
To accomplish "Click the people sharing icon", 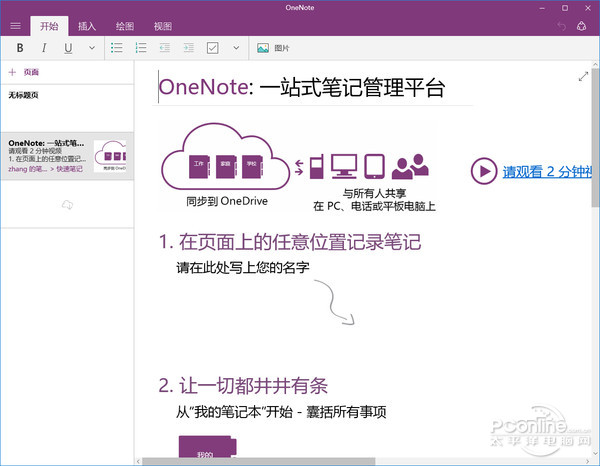I will click(410, 167).
